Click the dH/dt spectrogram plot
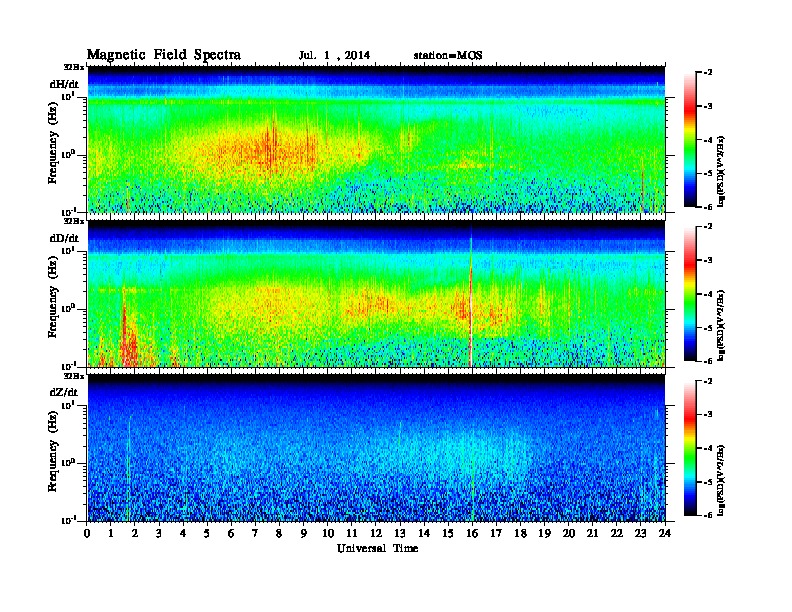Screen dimensions: 792x612 pos(376,139)
